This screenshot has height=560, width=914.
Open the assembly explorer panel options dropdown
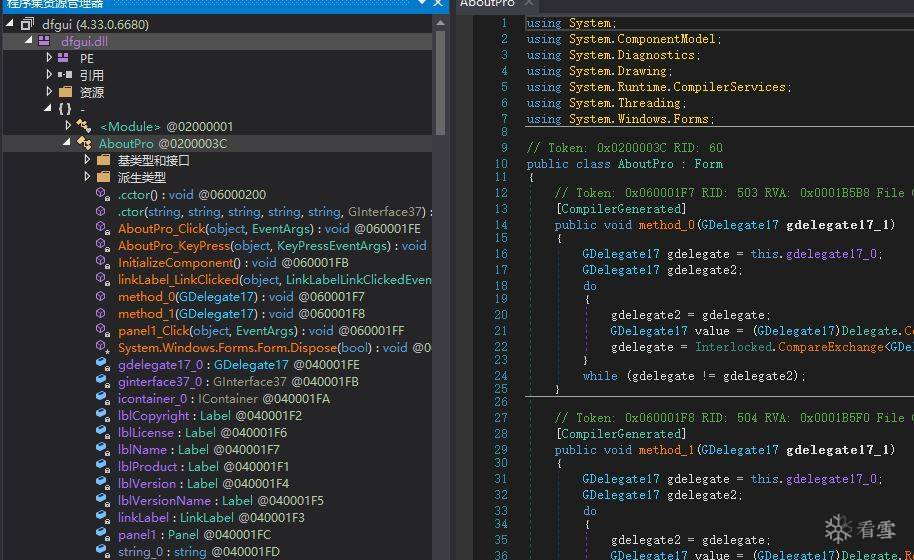click(422, 3)
